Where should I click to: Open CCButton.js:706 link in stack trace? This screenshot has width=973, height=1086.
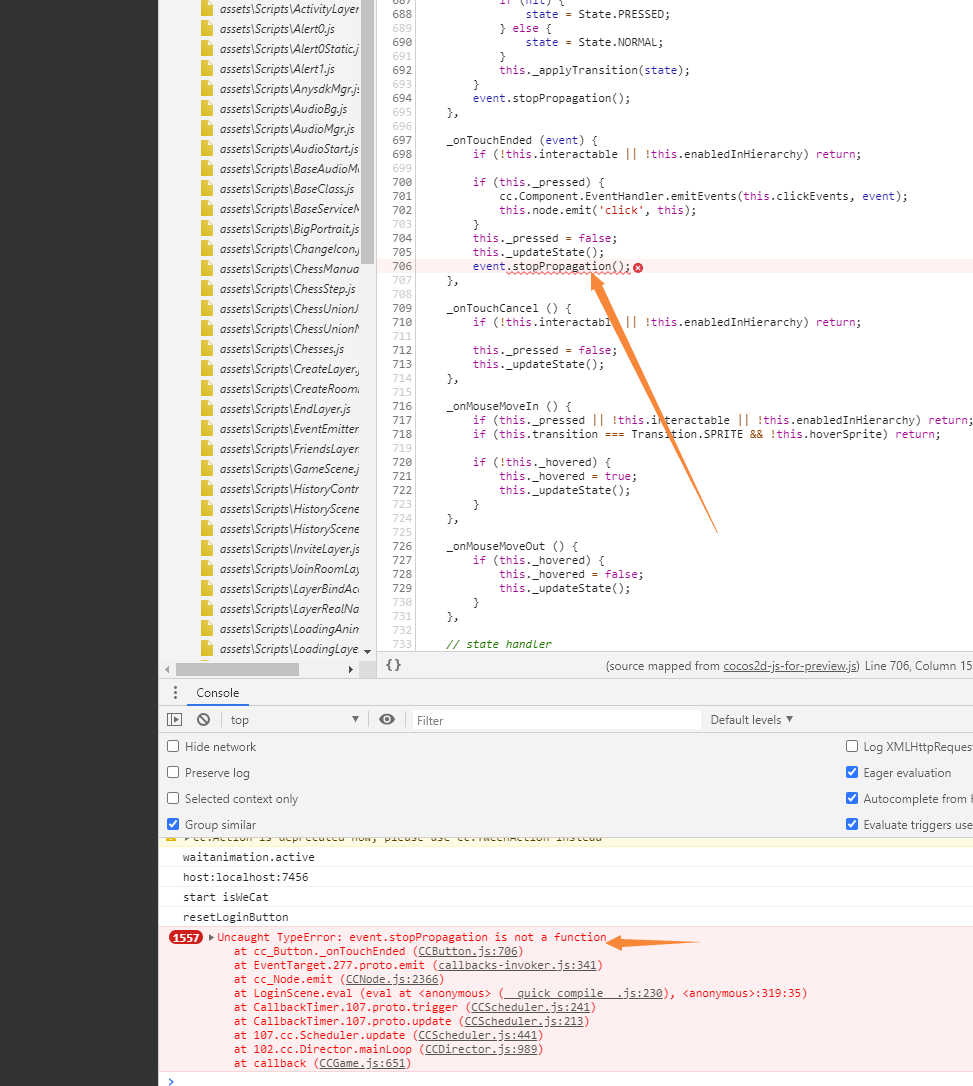coord(468,952)
